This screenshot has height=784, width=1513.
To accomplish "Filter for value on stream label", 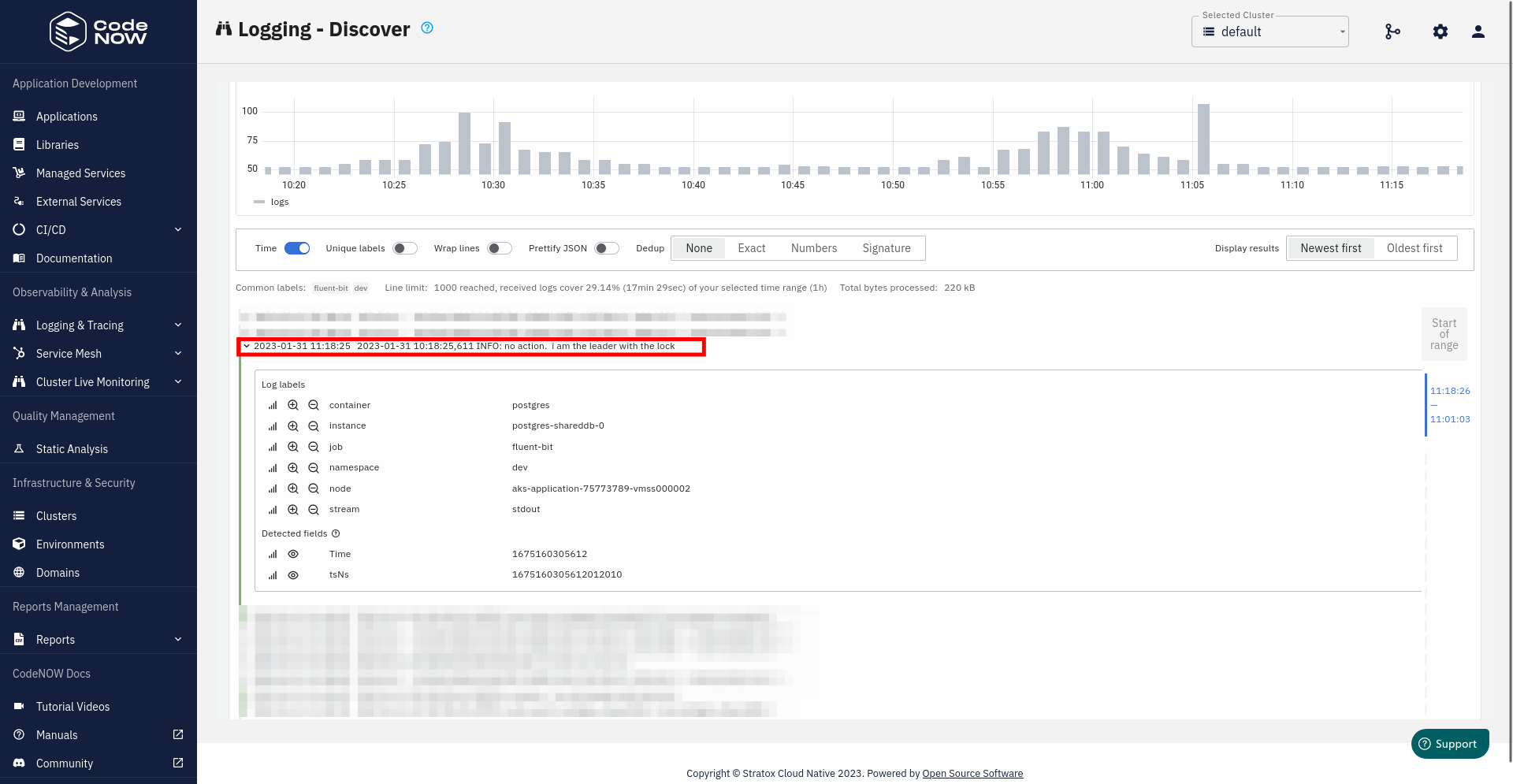I will click(x=293, y=509).
